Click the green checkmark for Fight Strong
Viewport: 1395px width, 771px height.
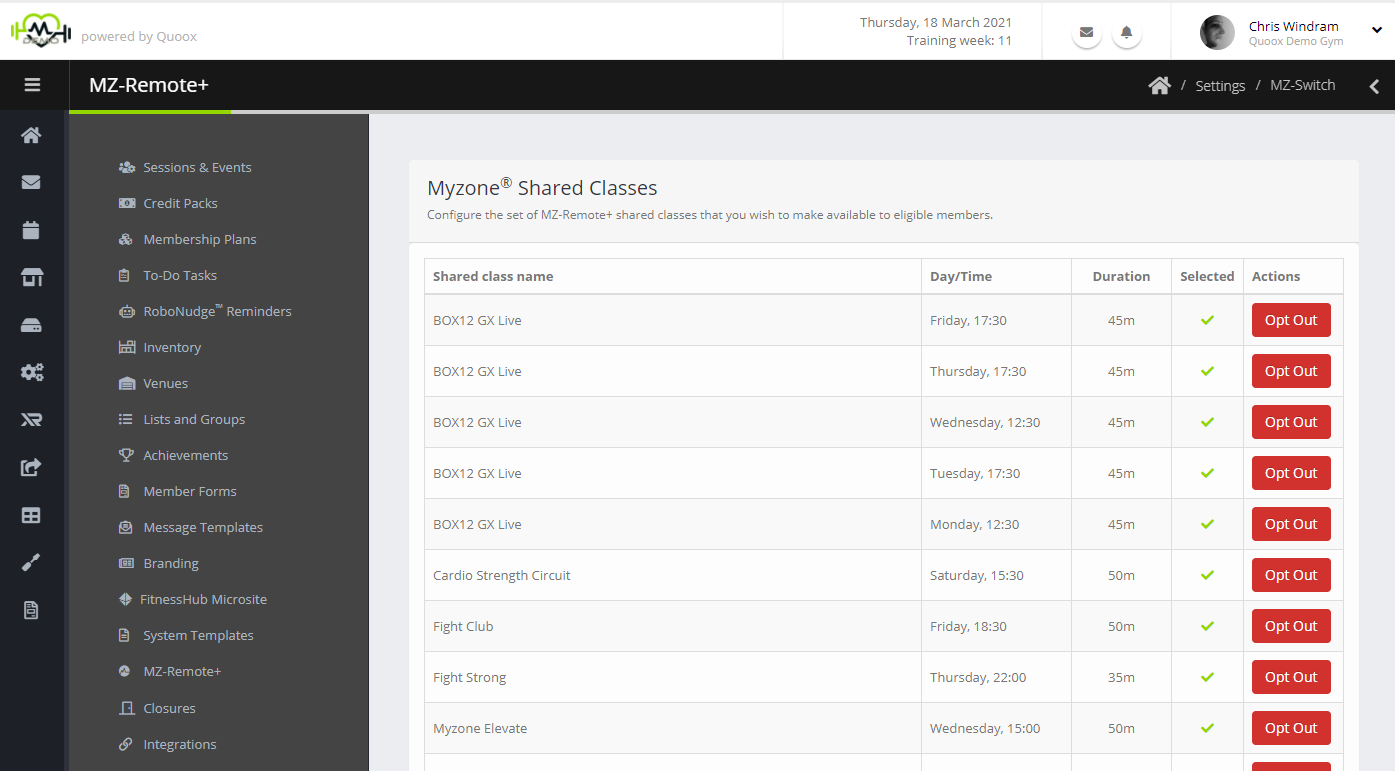1207,677
